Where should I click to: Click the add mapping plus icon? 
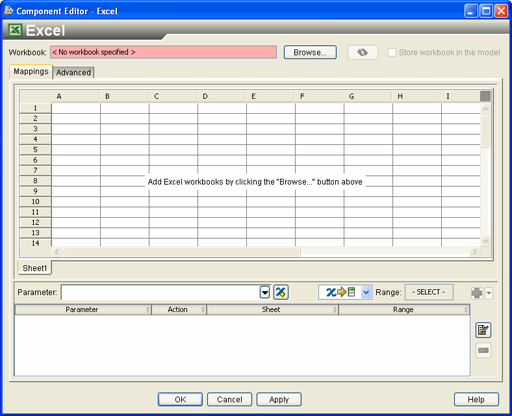click(477, 293)
